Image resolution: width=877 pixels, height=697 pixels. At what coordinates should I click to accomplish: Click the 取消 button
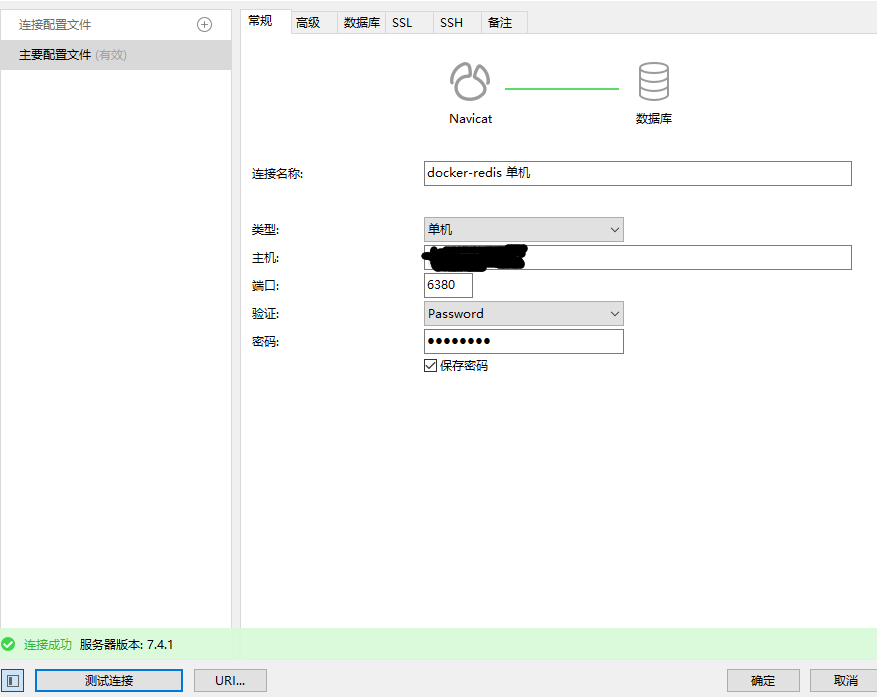coord(845,681)
